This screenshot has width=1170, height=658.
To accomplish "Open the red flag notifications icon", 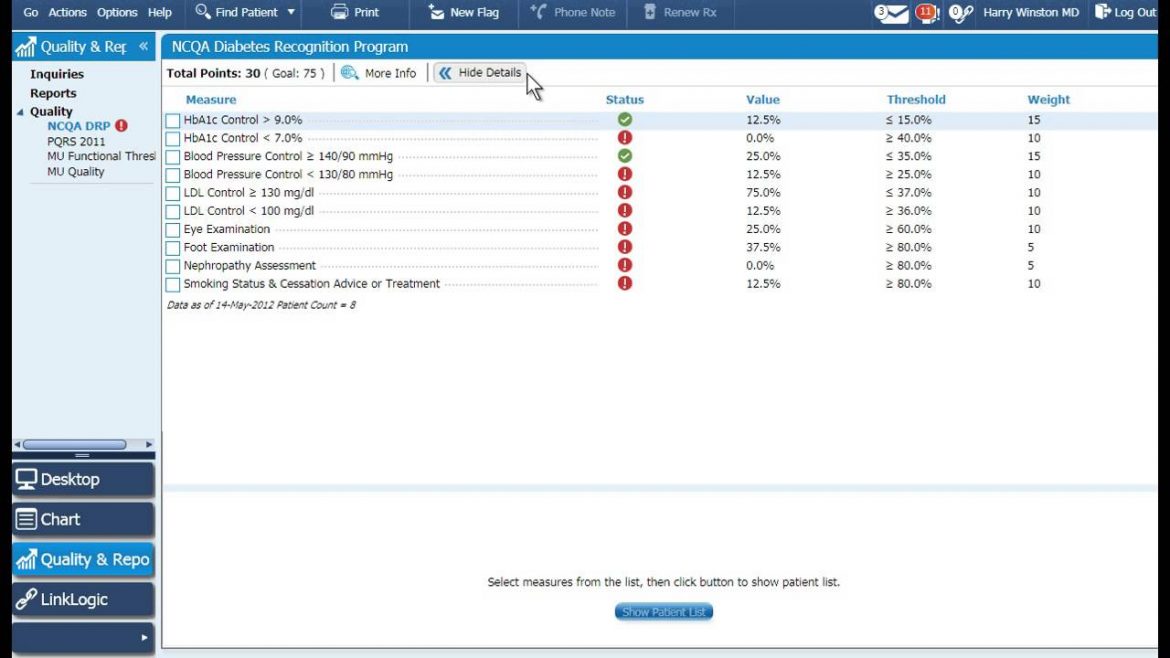I will (926, 13).
